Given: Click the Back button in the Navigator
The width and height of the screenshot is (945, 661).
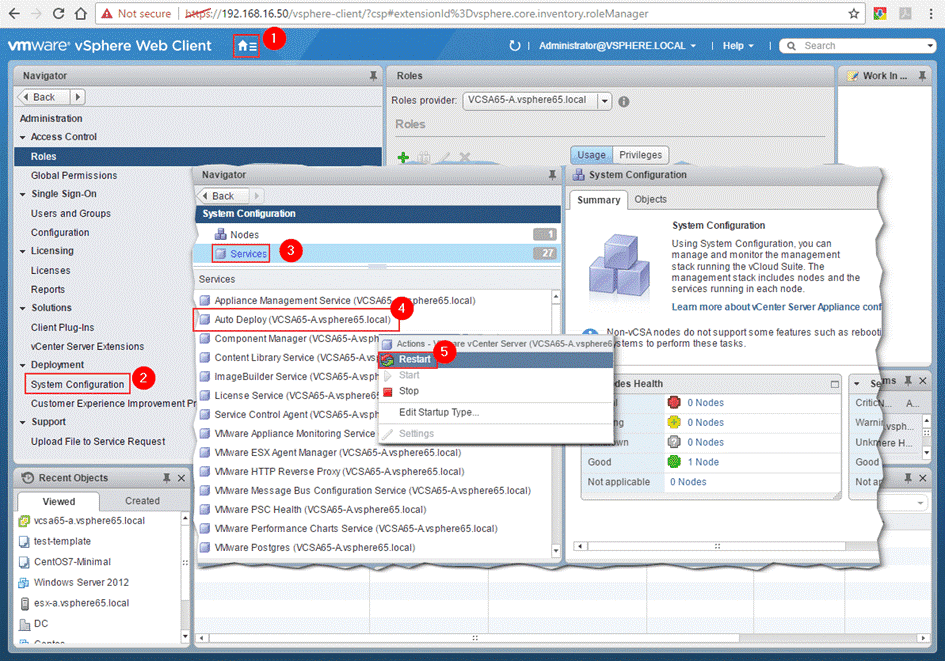Looking at the screenshot, I should click(42, 96).
